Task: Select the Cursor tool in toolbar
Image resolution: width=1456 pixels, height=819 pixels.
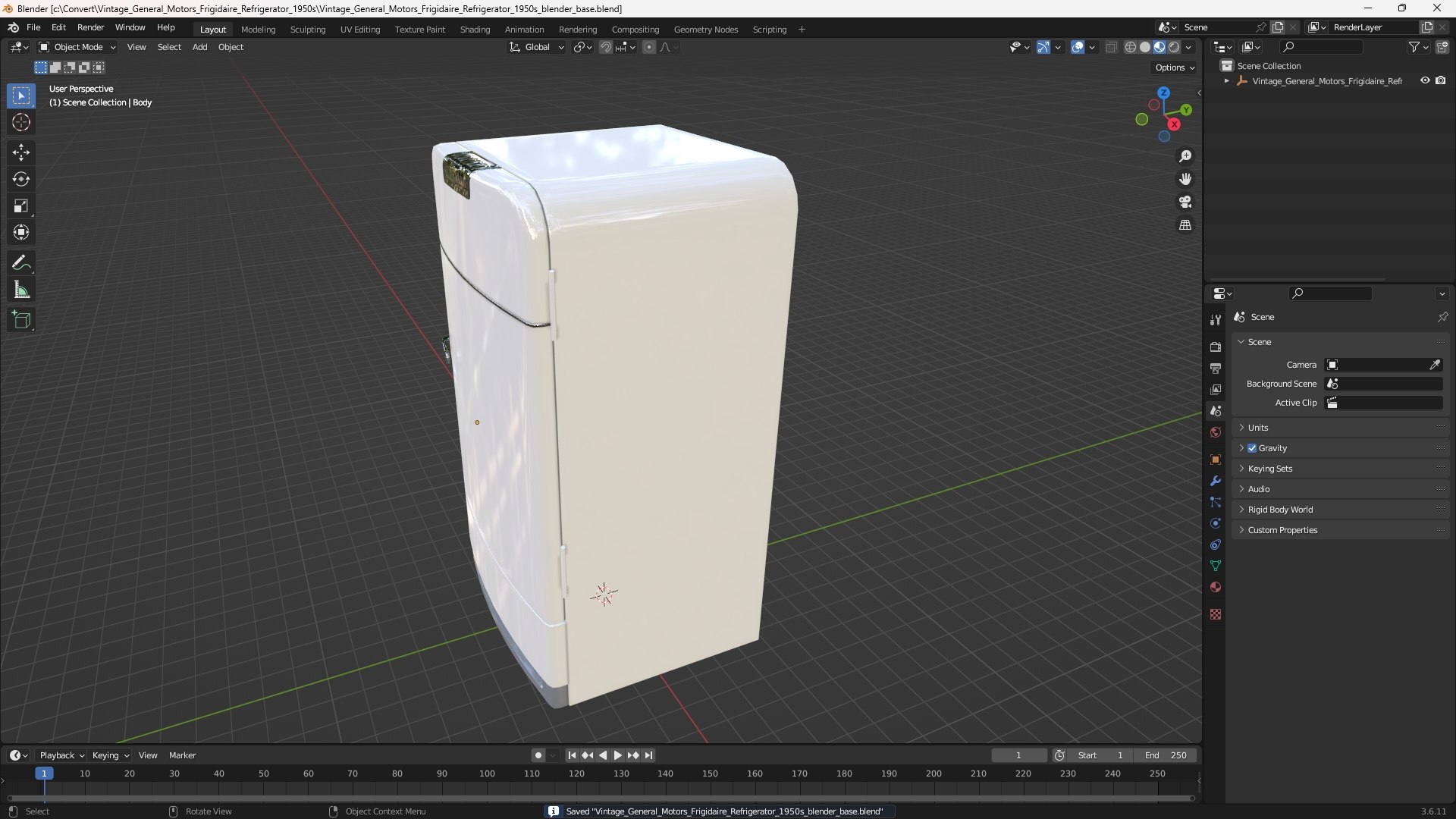Action: tap(21, 122)
